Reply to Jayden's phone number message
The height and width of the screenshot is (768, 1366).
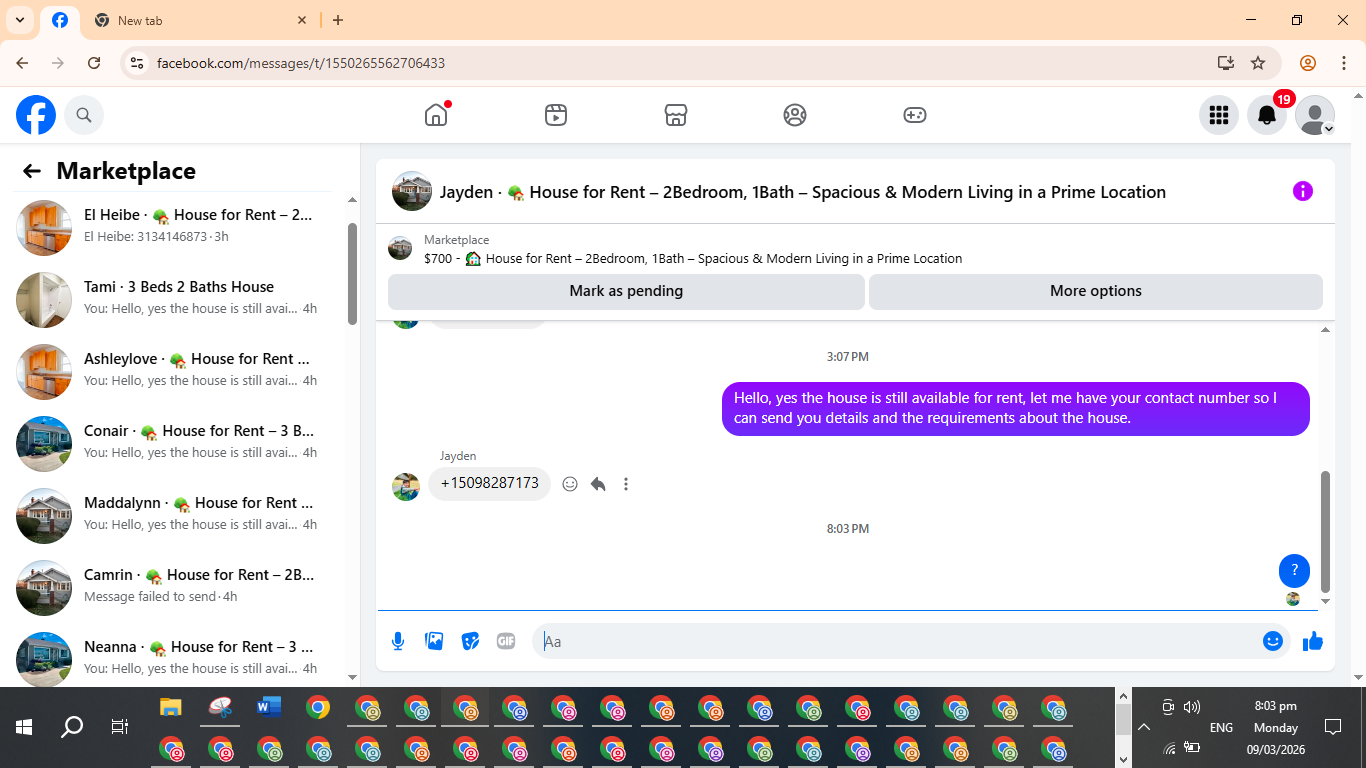[598, 484]
